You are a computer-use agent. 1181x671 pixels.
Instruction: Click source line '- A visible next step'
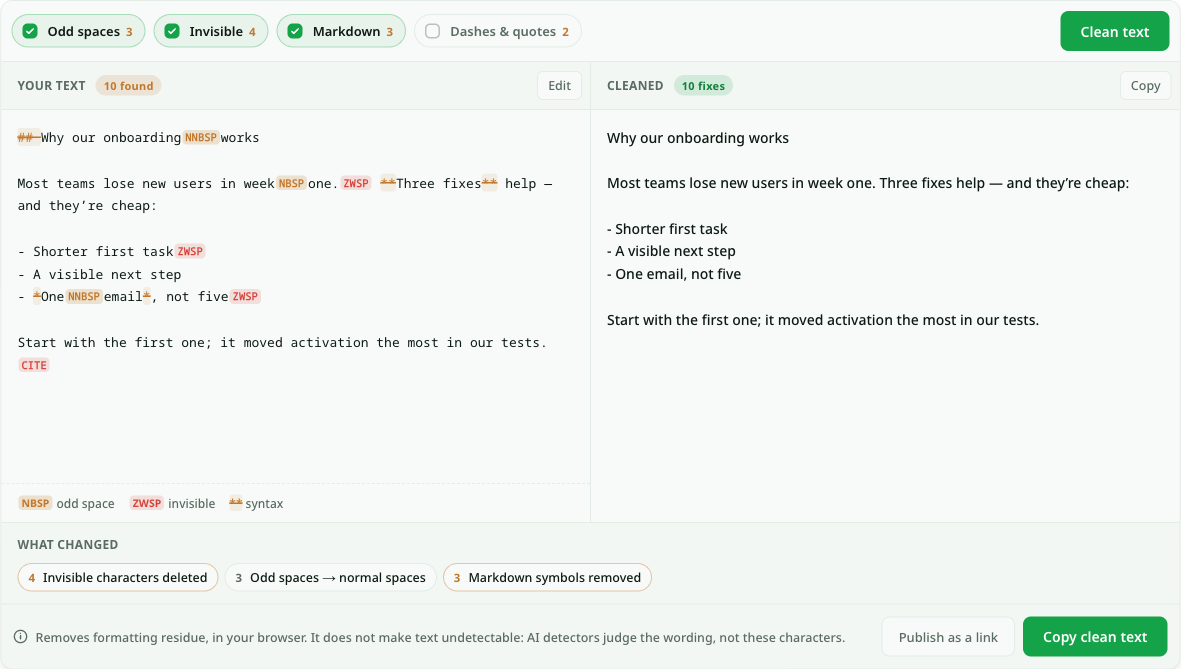coord(99,274)
